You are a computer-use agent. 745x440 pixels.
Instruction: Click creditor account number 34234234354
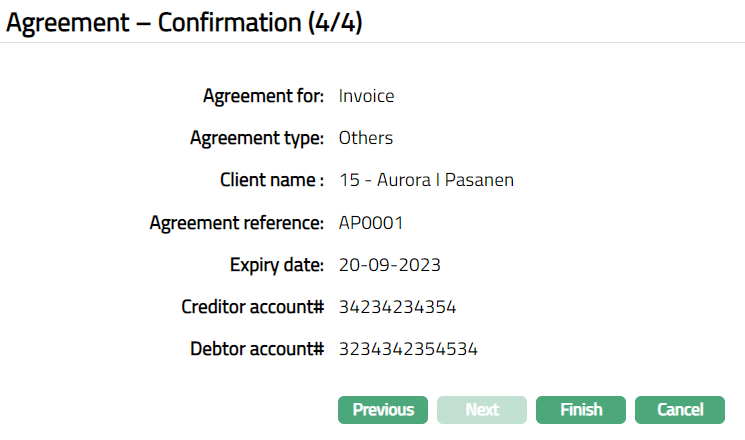tap(398, 307)
